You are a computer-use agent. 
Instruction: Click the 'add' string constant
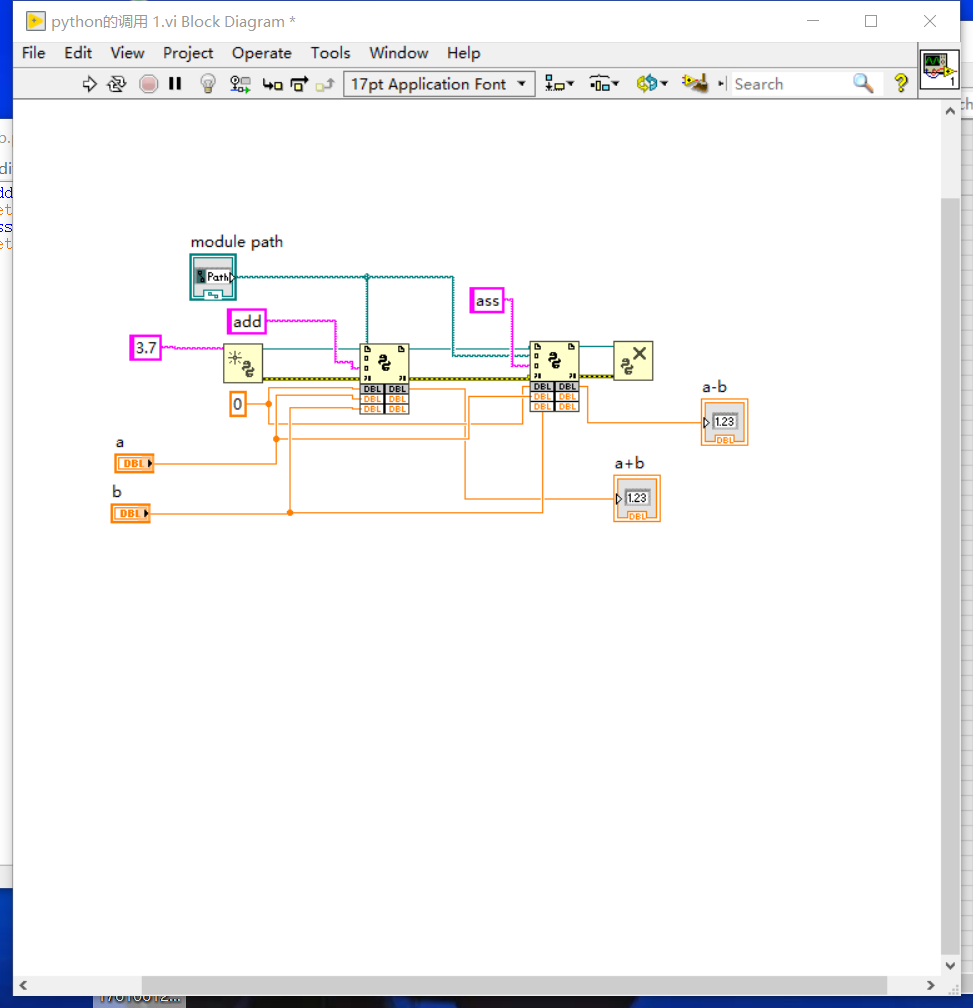click(x=247, y=321)
